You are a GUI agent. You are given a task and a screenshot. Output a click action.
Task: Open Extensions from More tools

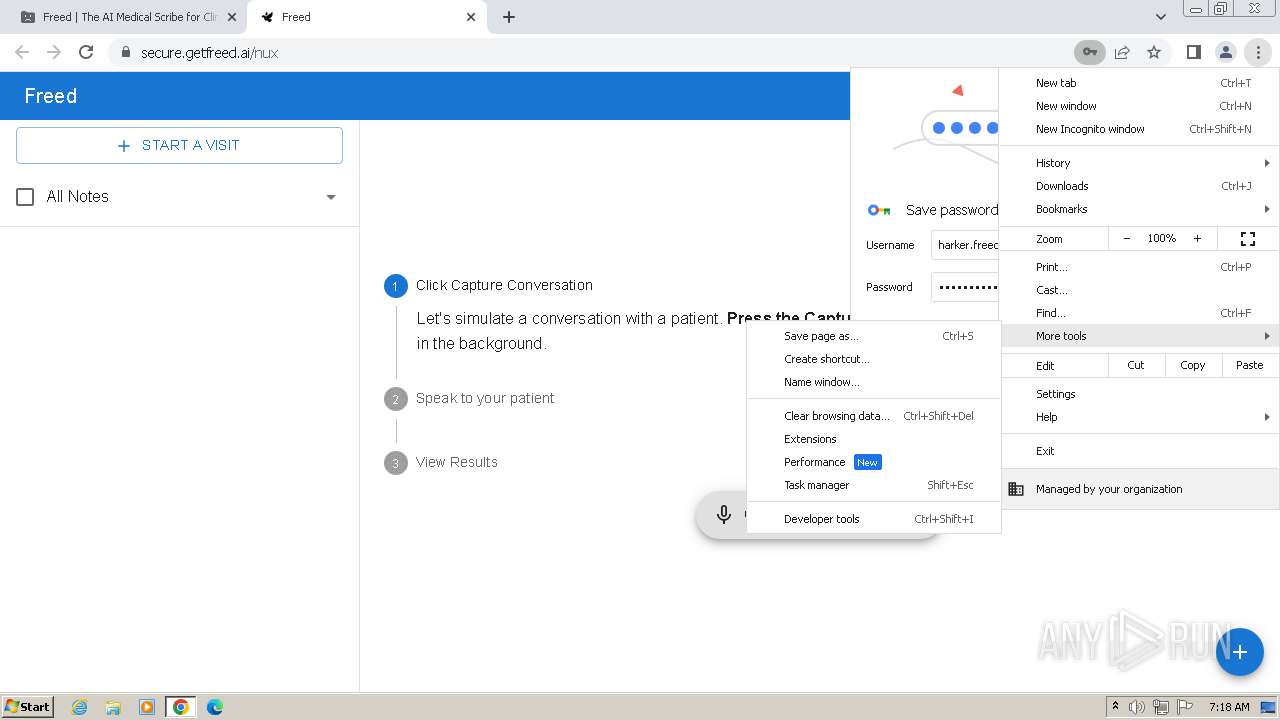(x=873, y=439)
